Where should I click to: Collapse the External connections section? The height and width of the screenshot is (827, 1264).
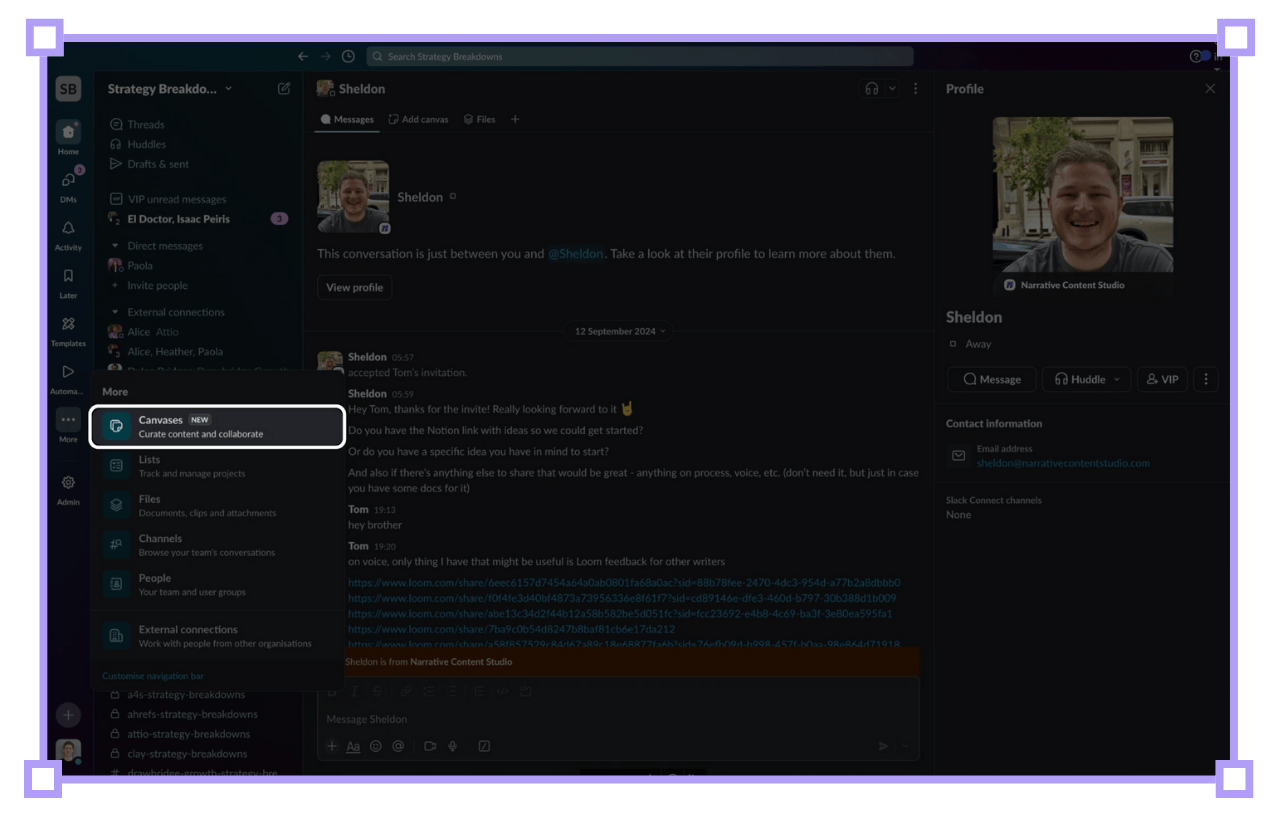[115, 312]
